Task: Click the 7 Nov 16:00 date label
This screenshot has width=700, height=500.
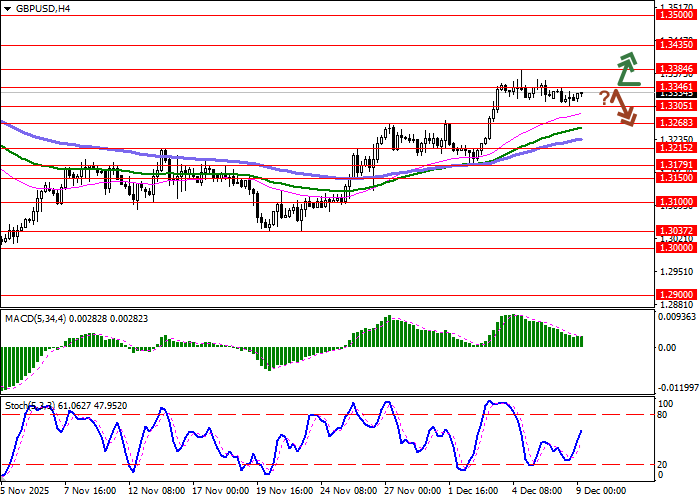Action: coord(90,491)
